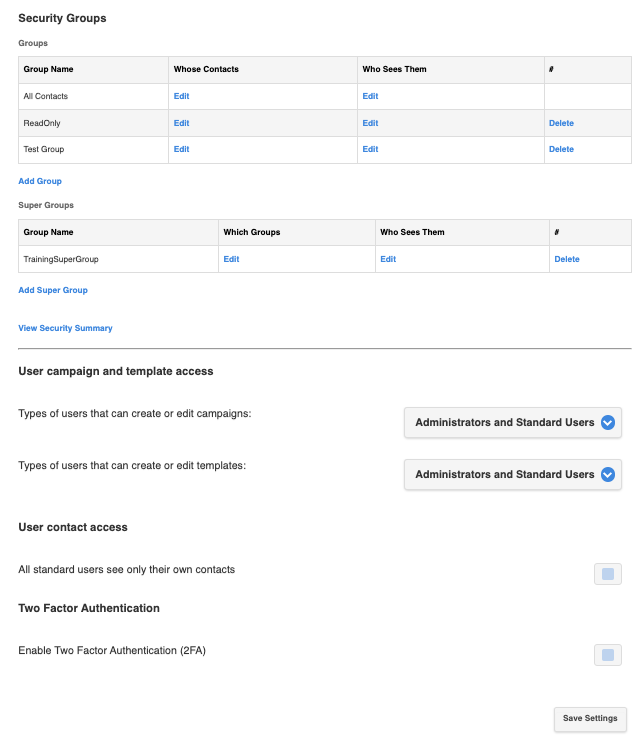644x746 pixels.
Task: Edit Whose Contacts for Test Group
Action: pyautogui.click(x=181, y=149)
